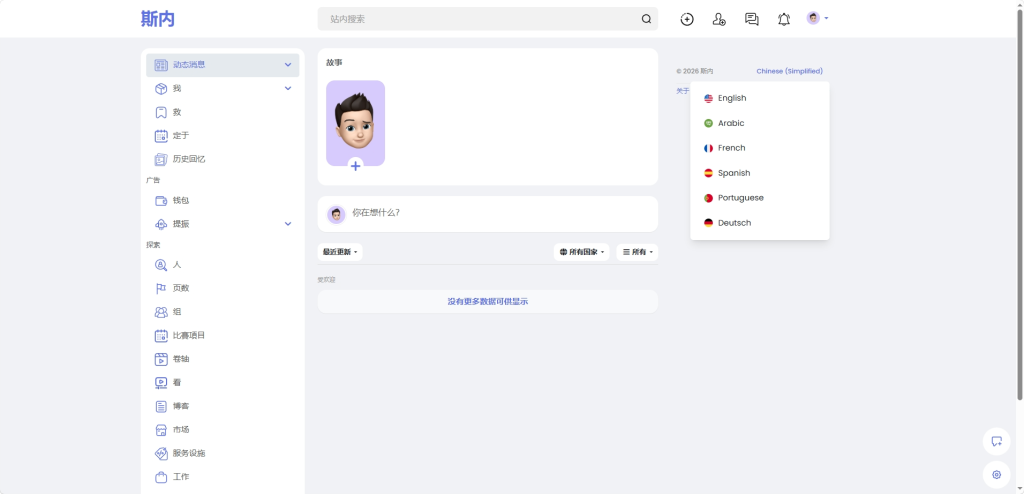The width and height of the screenshot is (1024, 494).
Task: Open the 定于 scheduled calendar icon
Action: (x=161, y=136)
